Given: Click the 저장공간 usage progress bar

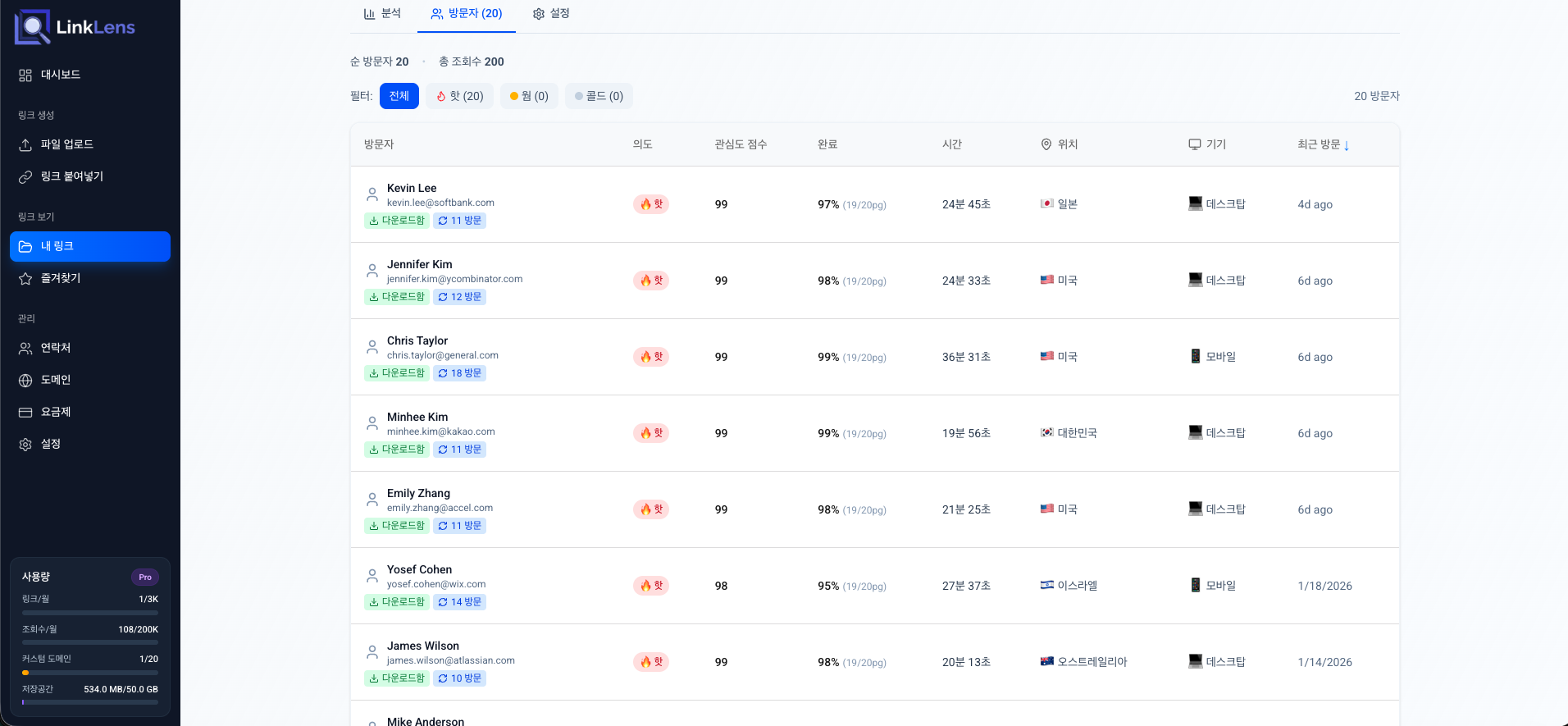Looking at the screenshot, I should [90, 702].
